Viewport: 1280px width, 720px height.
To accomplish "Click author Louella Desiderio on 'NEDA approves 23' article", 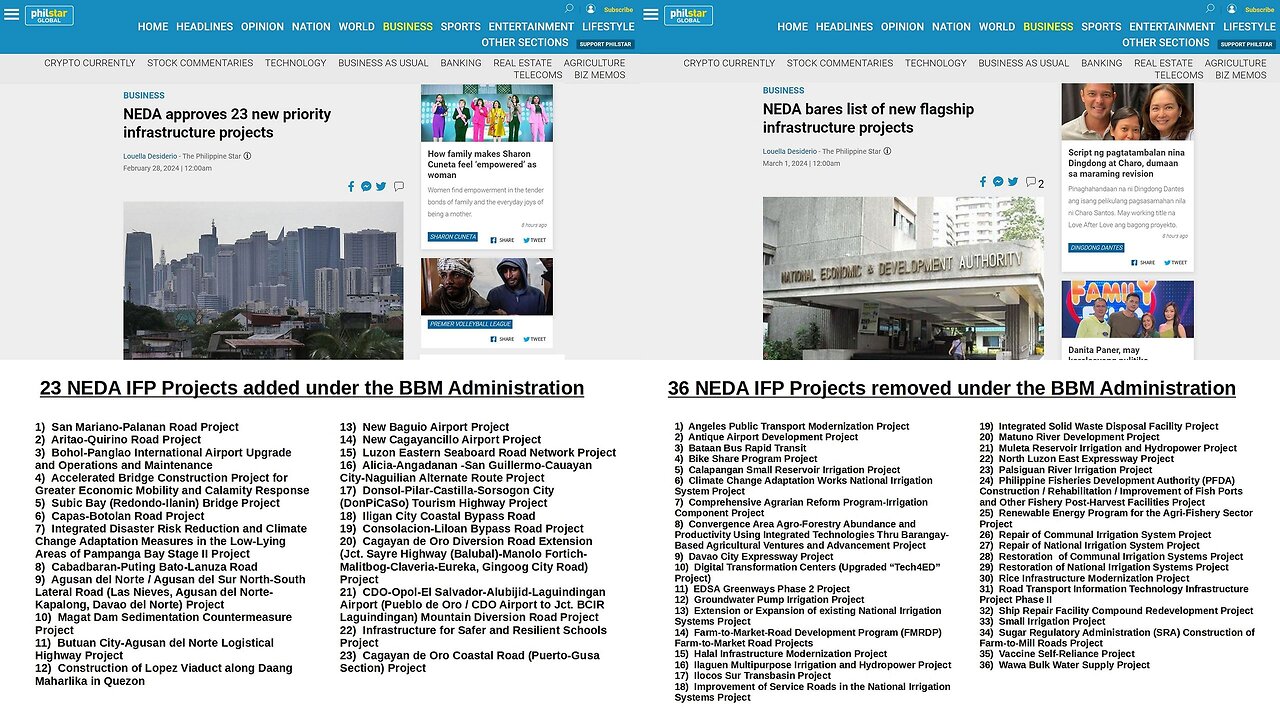I will (150, 156).
